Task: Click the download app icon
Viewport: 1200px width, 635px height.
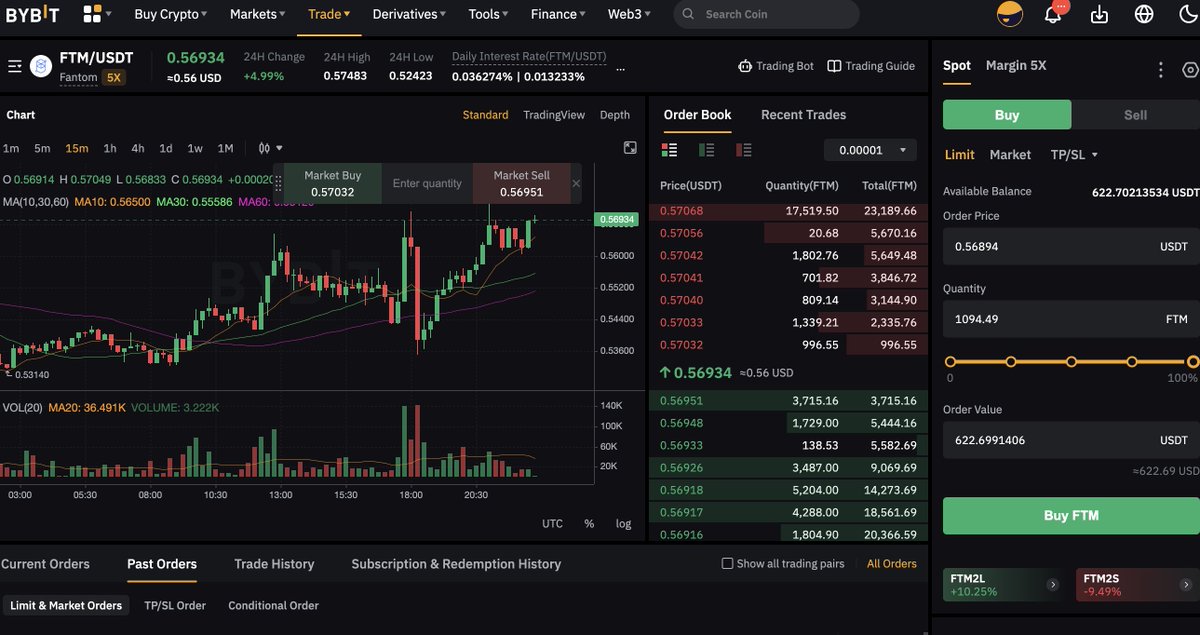Action: tap(1099, 14)
